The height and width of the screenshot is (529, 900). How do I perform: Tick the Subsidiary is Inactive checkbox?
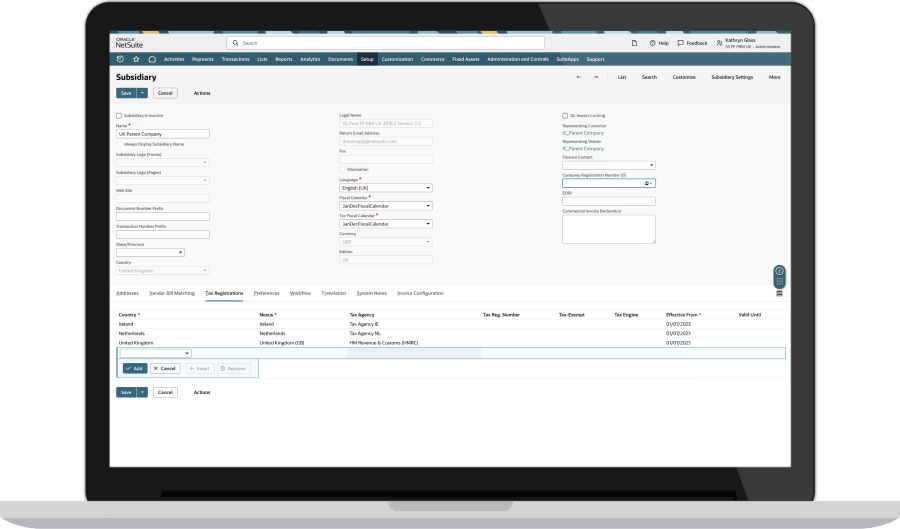(119, 115)
